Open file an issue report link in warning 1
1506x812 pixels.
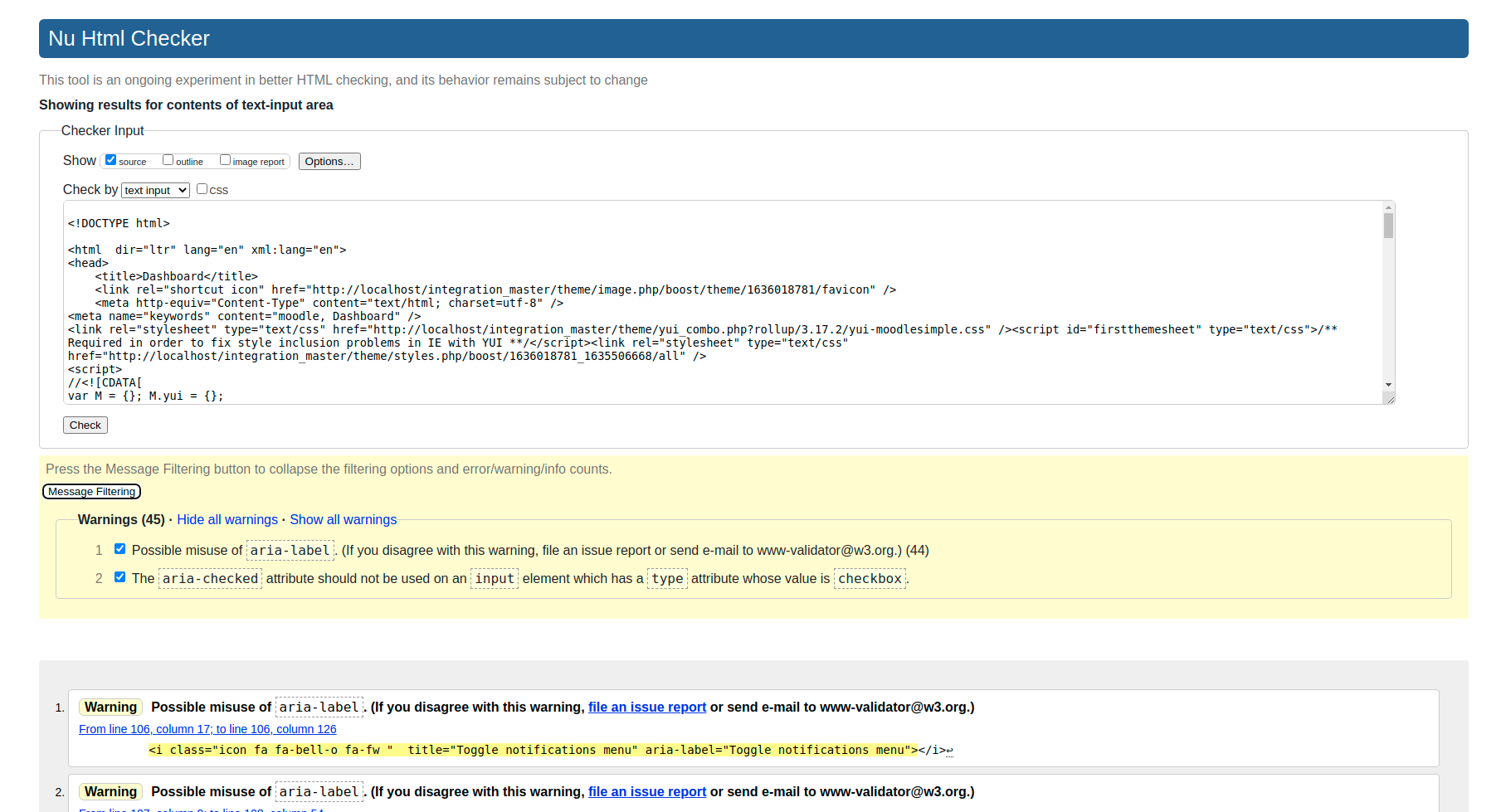(647, 707)
